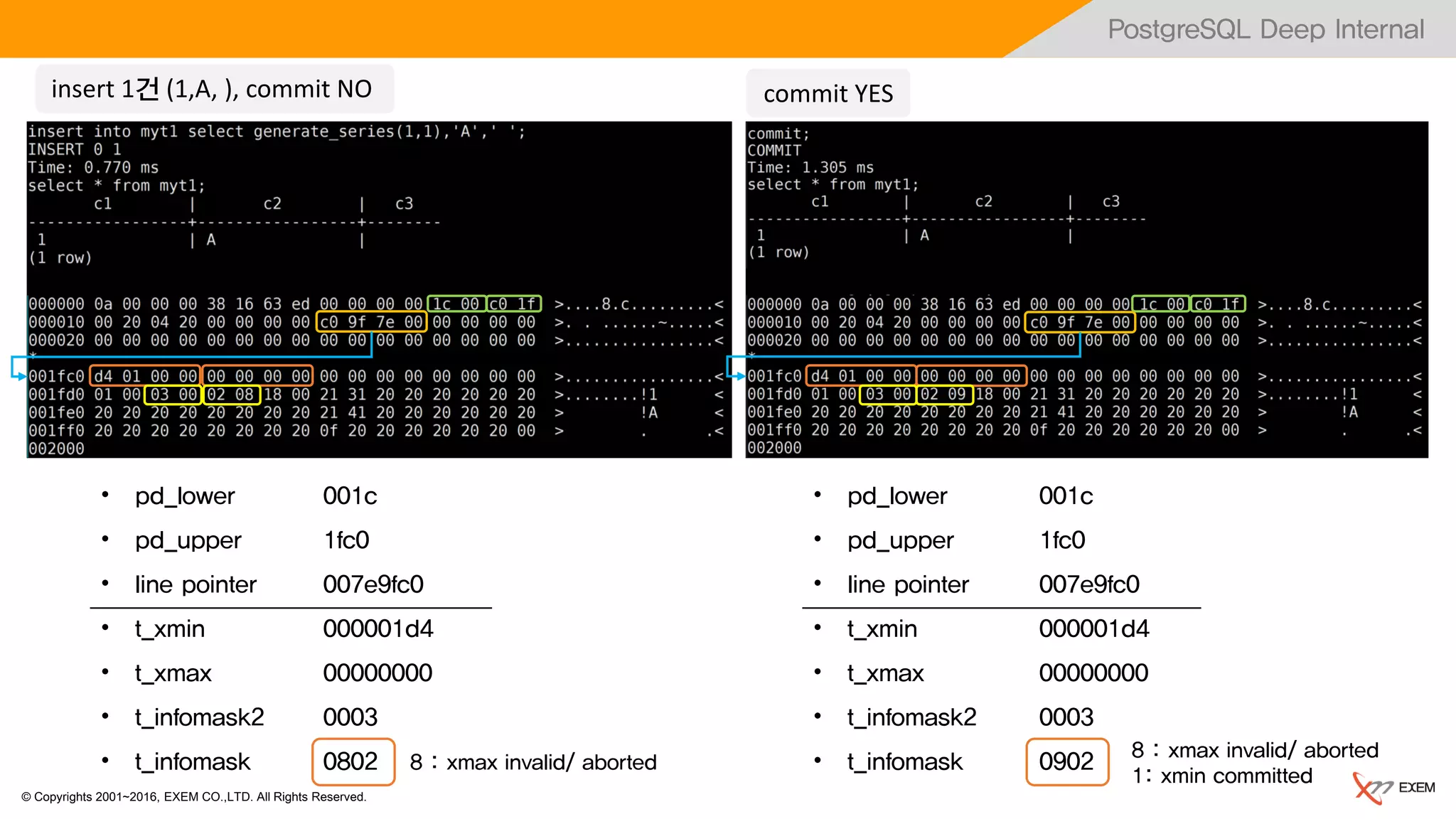Click the pd_lower value '001c' under commit NO
This screenshot has height=819, width=1456.
(350, 496)
